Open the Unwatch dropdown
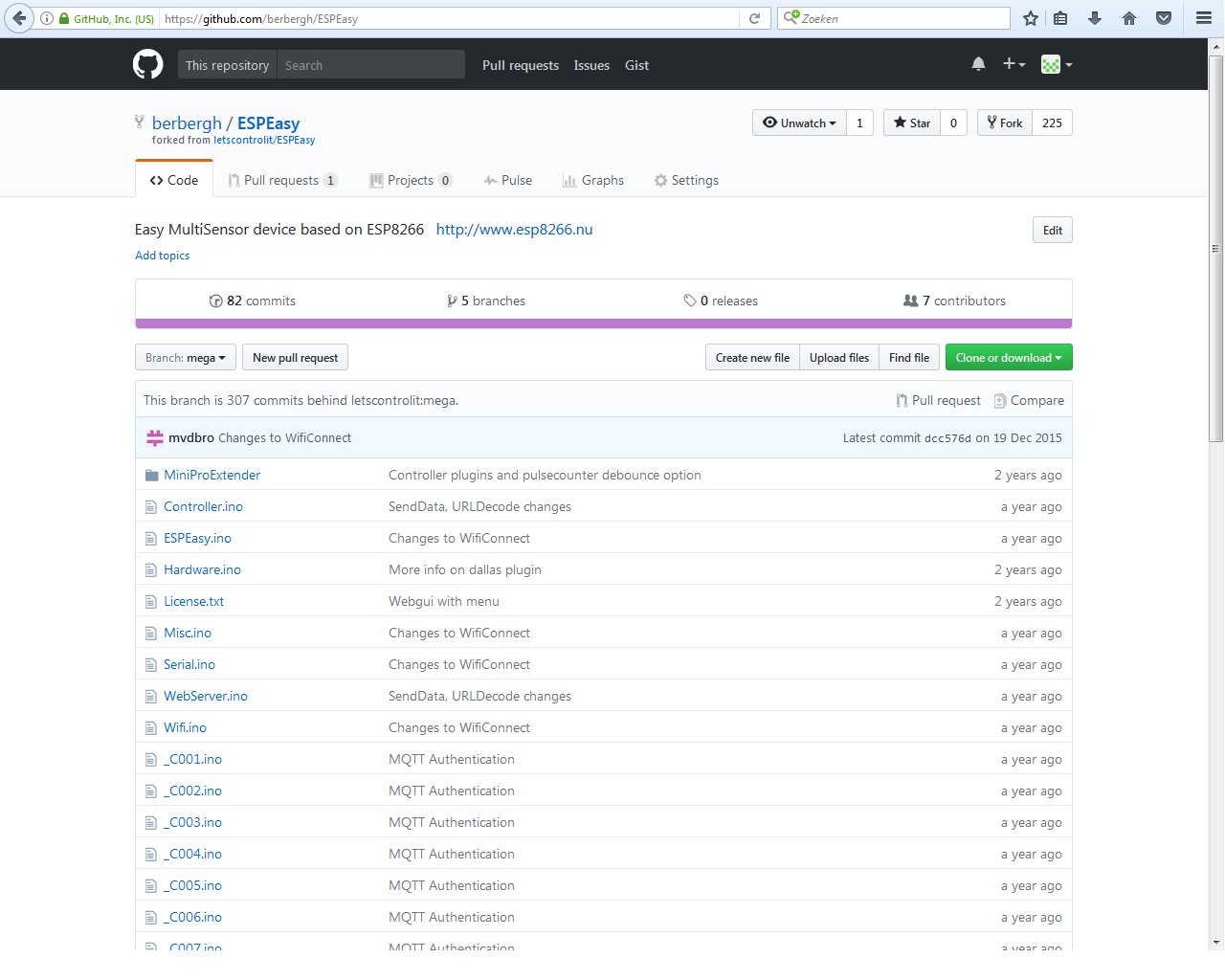This screenshot has width=1225, height=980. (799, 122)
